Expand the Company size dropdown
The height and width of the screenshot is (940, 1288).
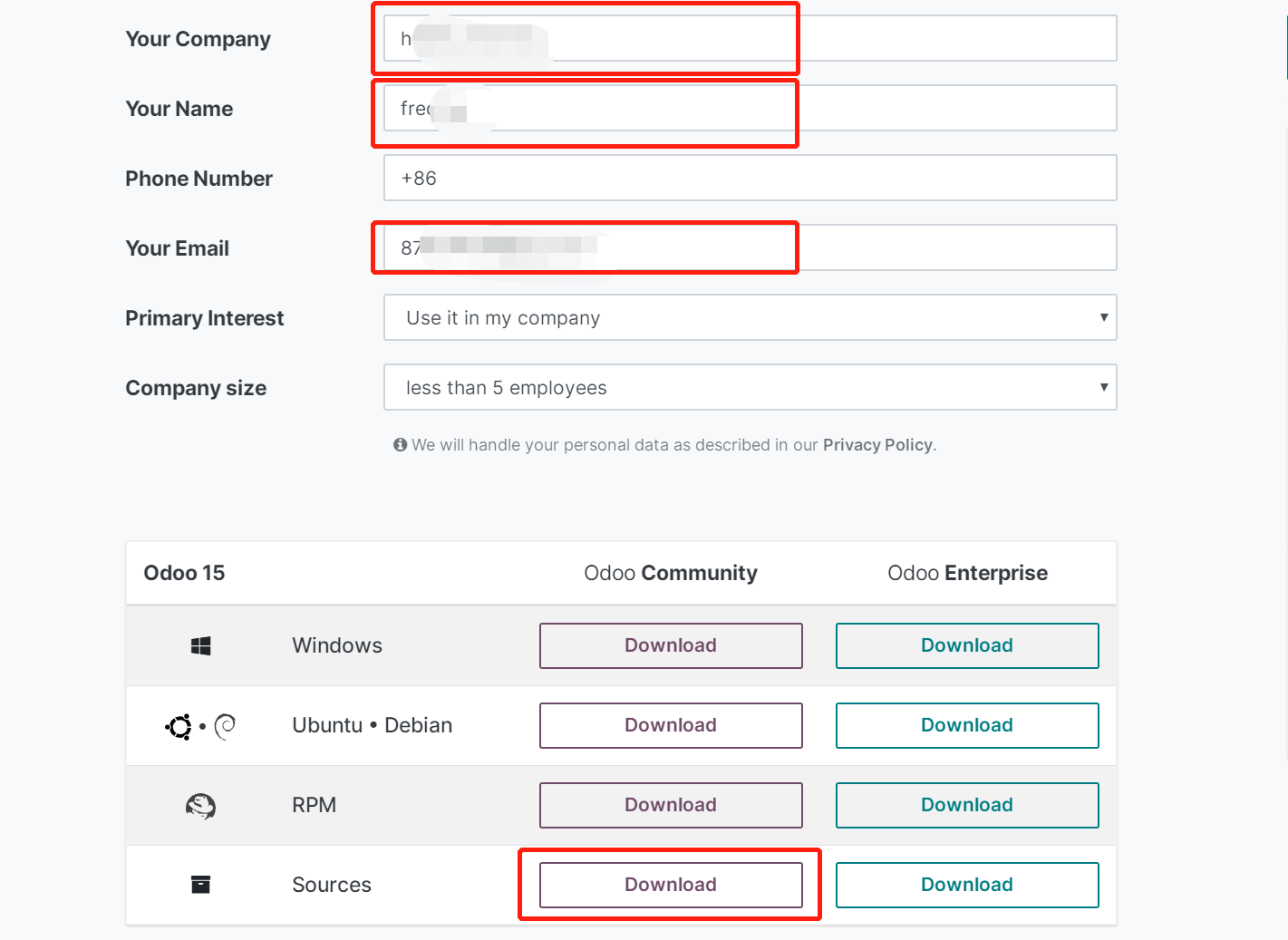pos(750,388)
